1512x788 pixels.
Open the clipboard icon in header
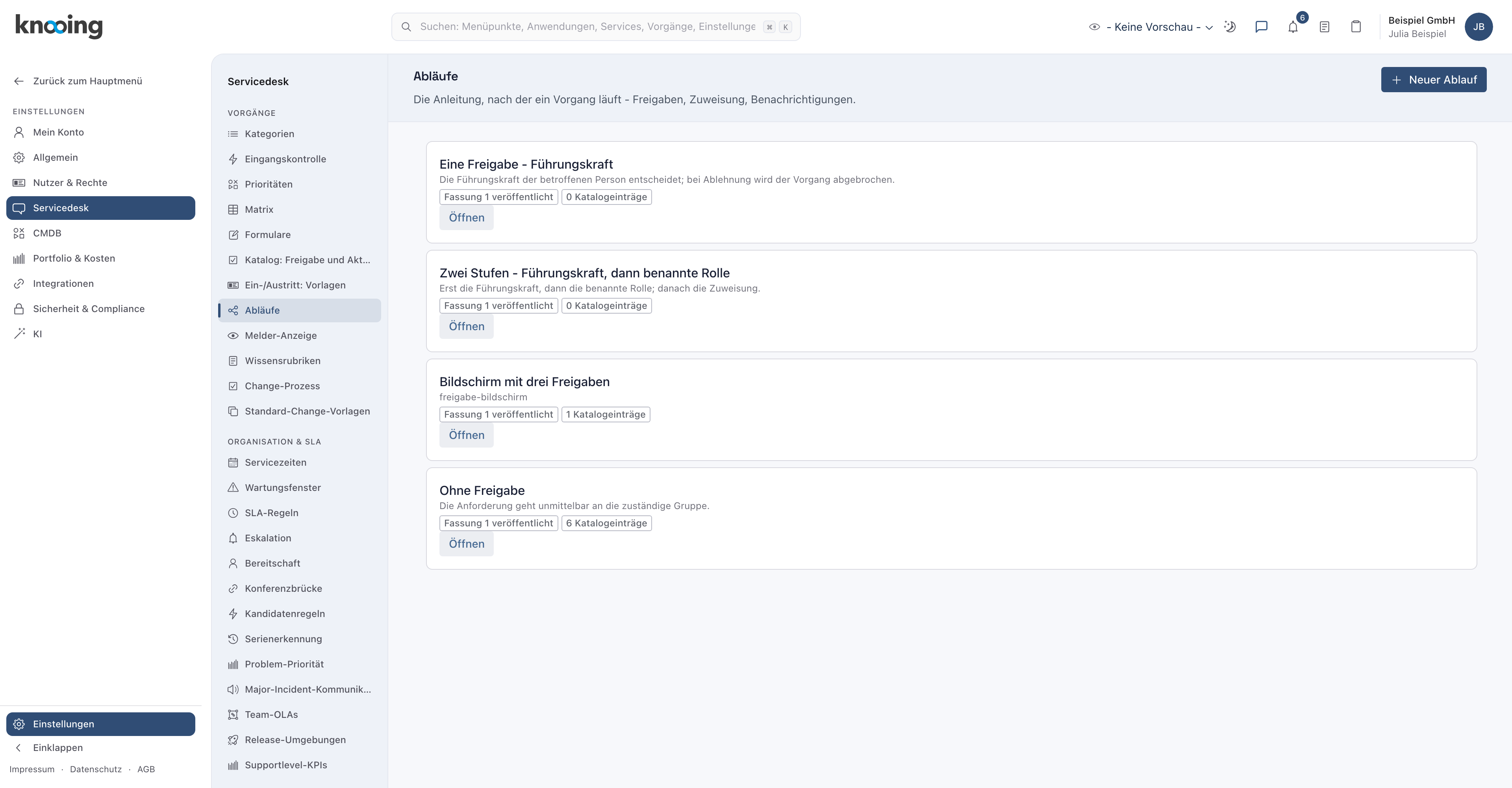coord(1356,26)
